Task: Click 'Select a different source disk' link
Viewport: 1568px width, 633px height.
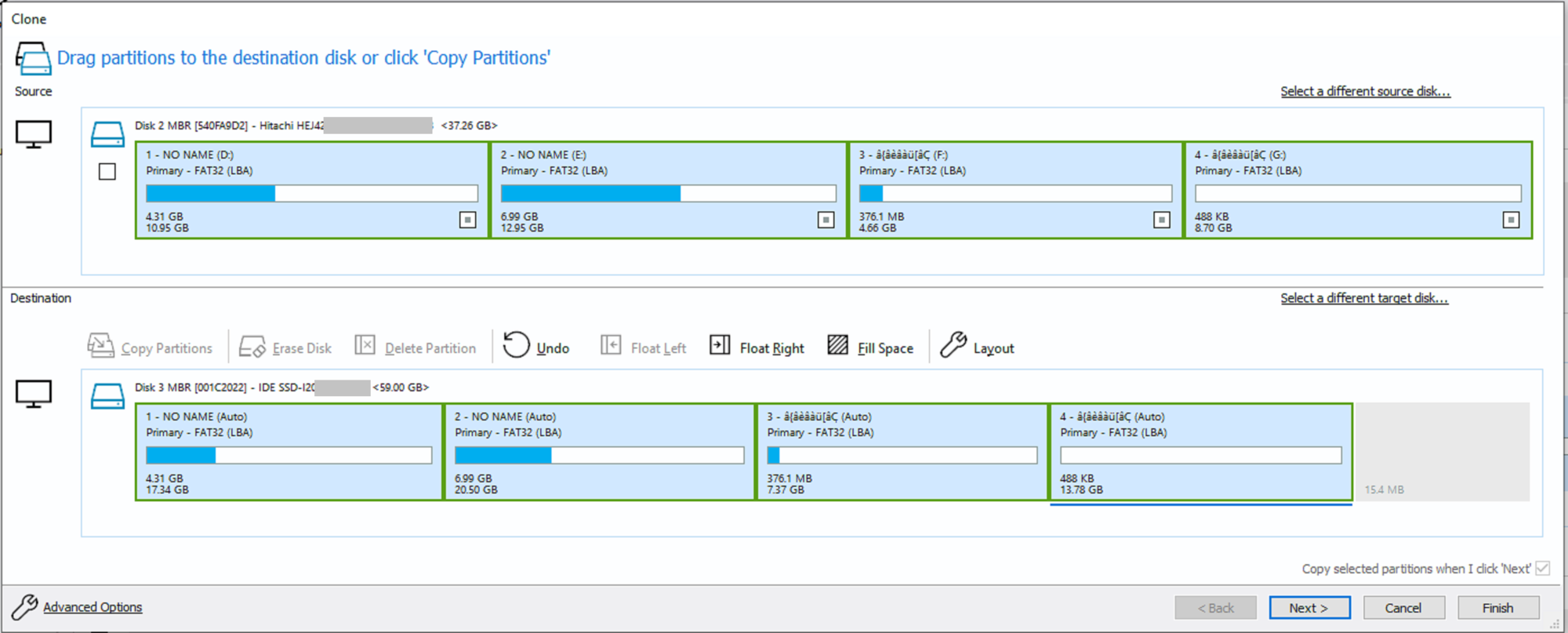Action: [1365, 92]
